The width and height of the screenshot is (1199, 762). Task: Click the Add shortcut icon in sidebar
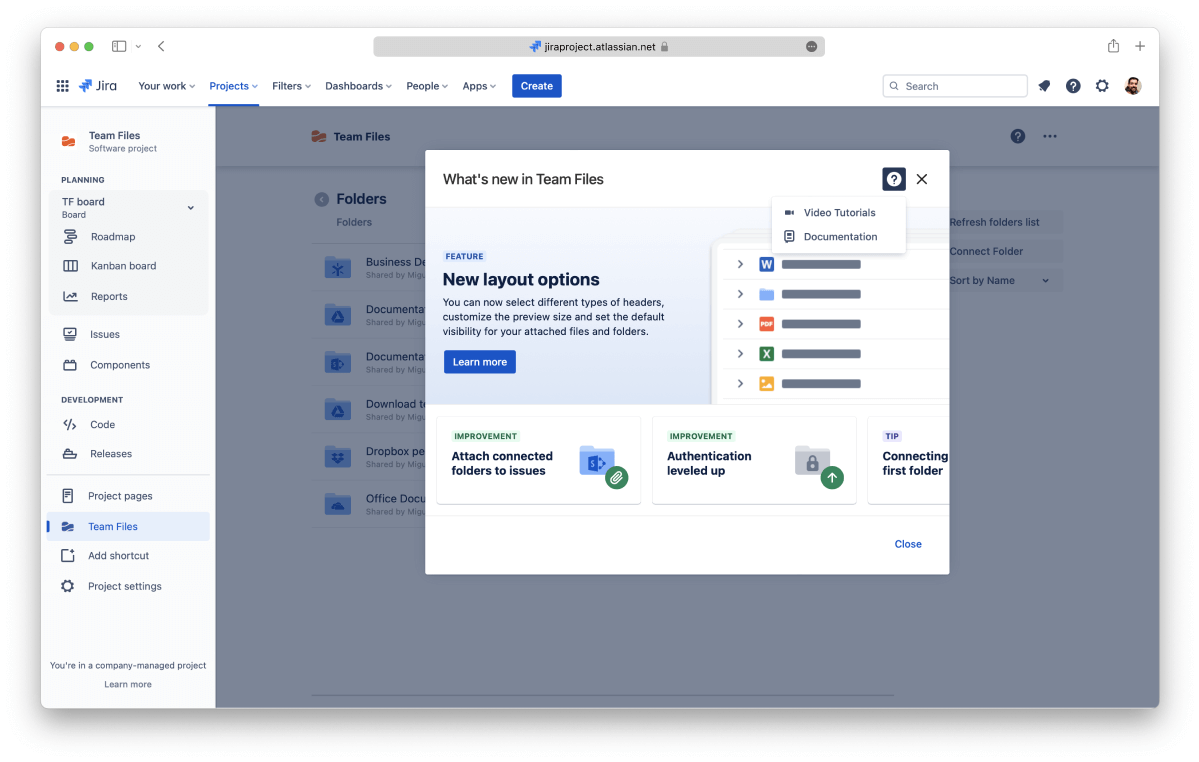pos(67,556)
